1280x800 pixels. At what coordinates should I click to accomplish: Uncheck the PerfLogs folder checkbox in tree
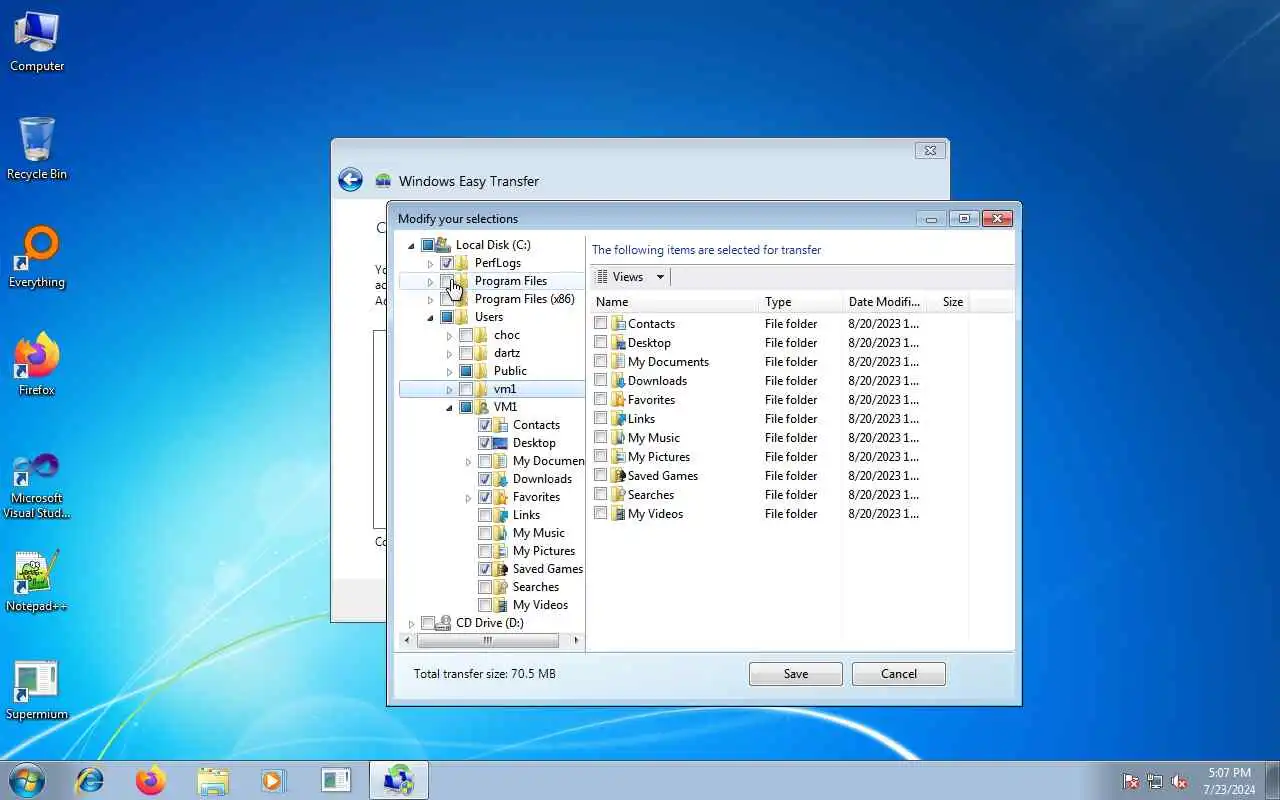coord(447,263)
